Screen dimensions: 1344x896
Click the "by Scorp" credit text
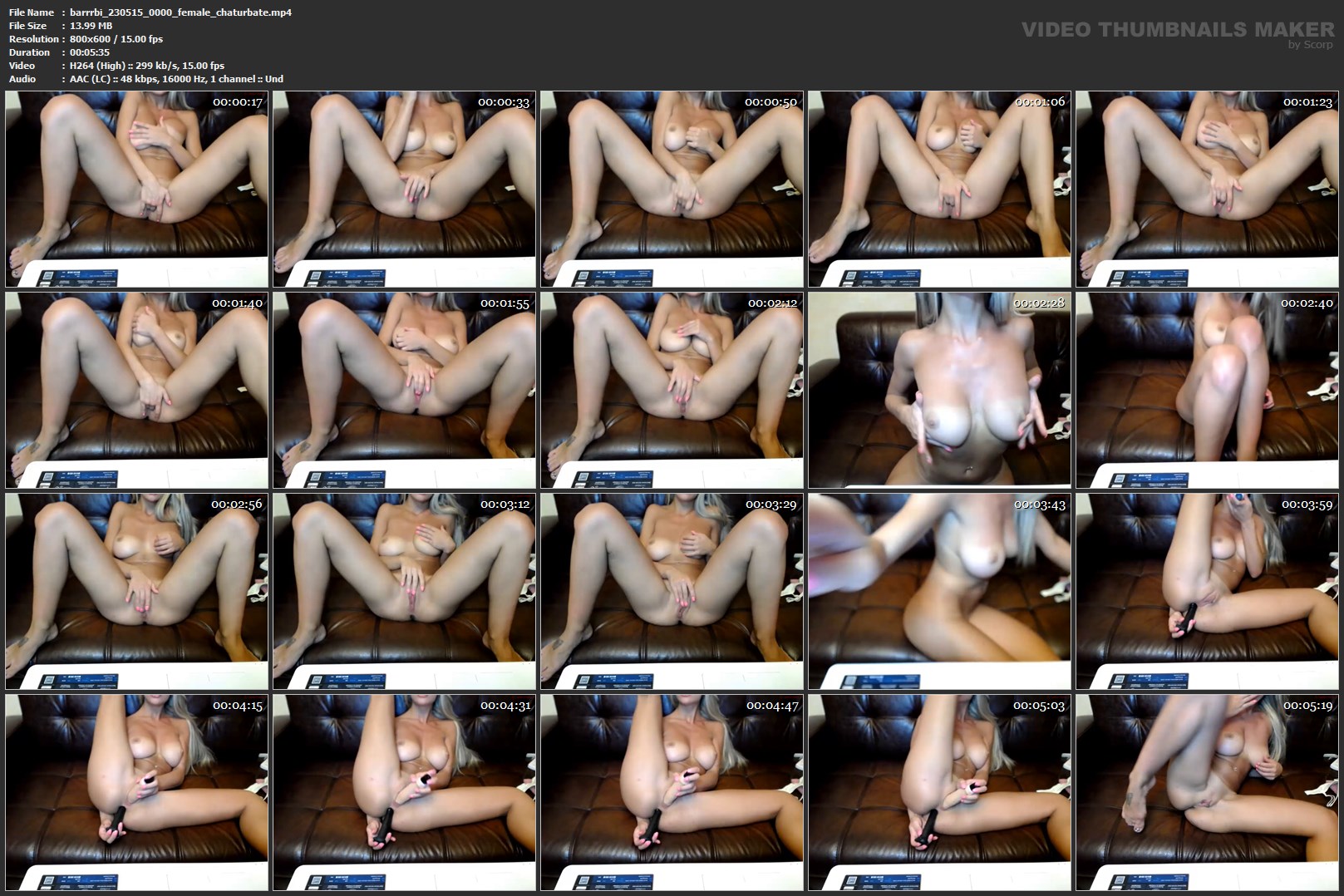point(1310,45)
